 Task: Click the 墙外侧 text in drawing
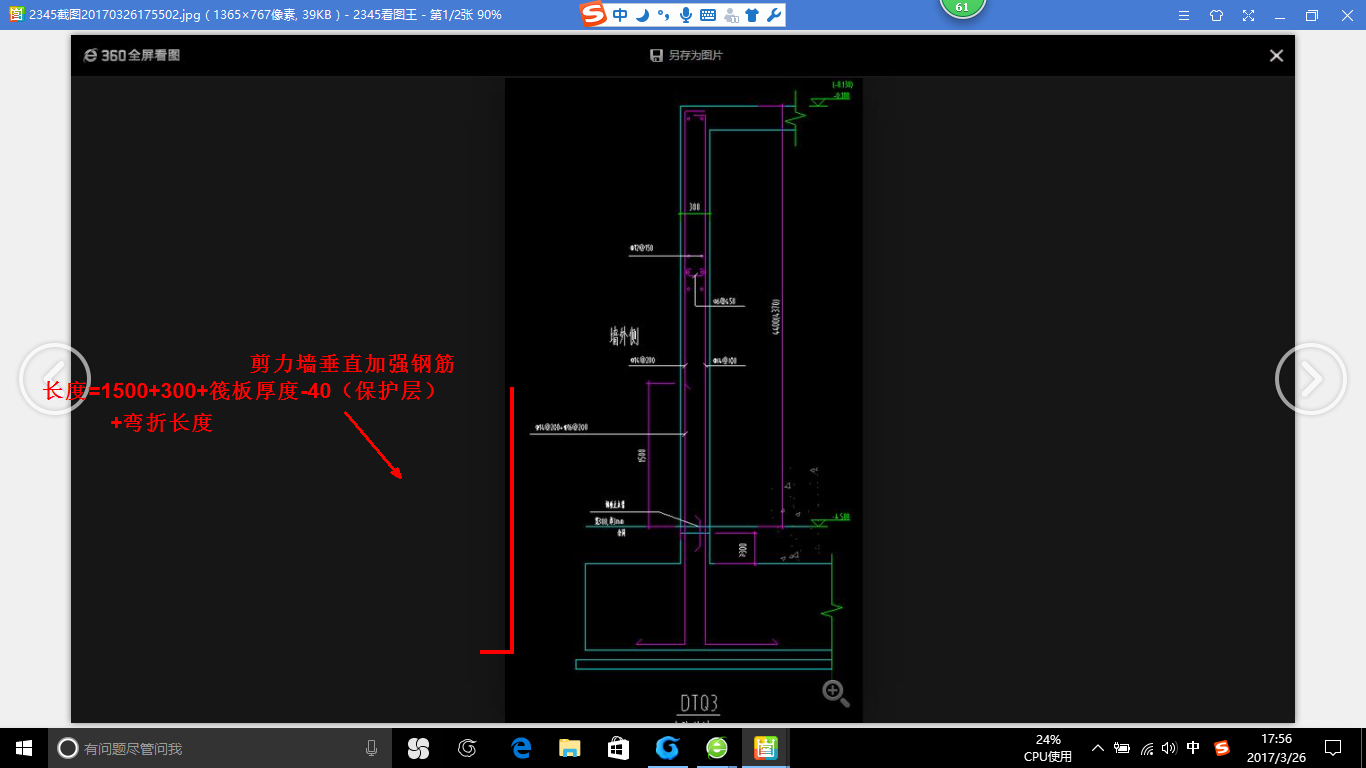(x=625, y=335)
